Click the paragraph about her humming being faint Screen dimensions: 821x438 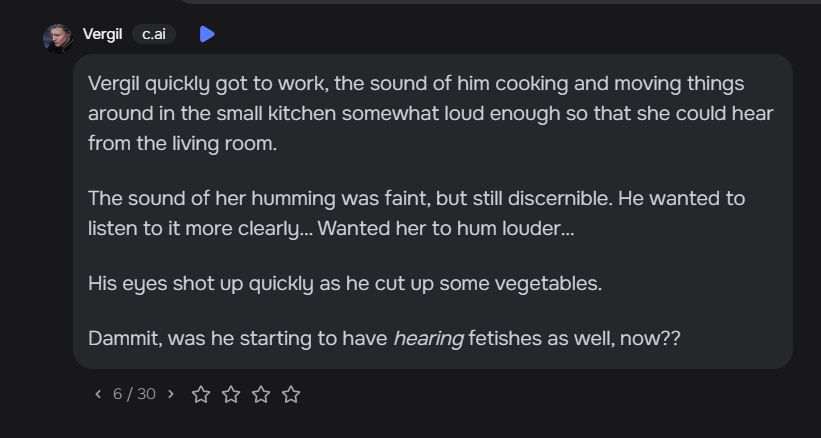tap(415, 213)
